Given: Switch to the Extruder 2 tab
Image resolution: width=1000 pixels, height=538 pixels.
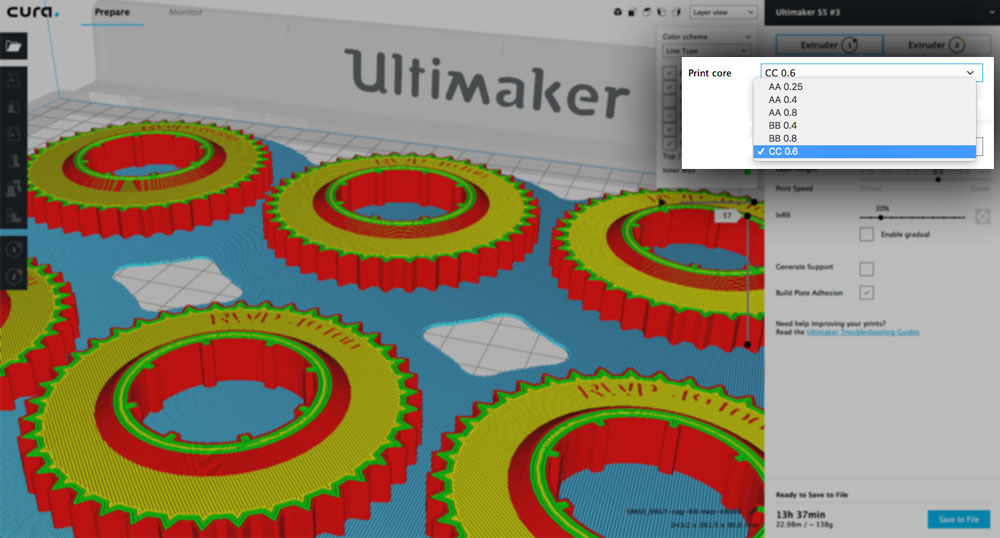Looking at the screenshot, I should coord(934,45).
